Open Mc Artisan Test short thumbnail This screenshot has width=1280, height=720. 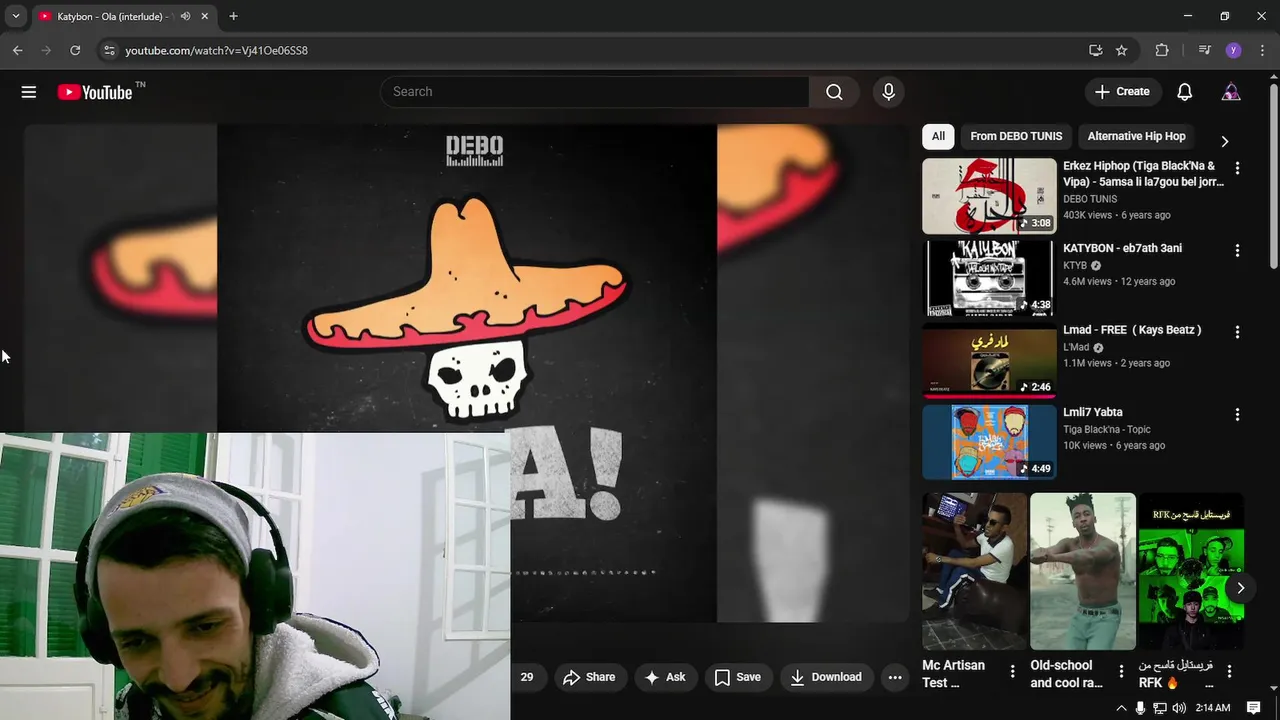tap(974, 571)
